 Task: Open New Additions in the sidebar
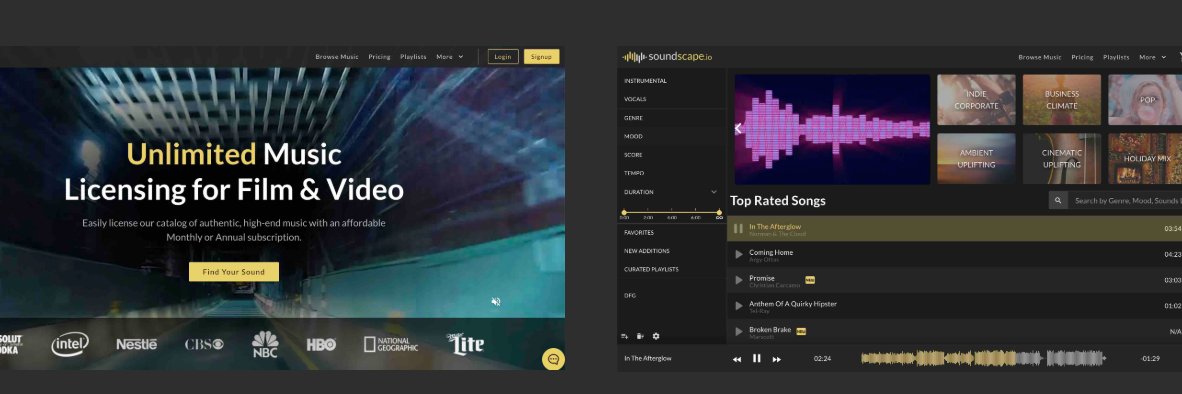click(x=646, y=251)
